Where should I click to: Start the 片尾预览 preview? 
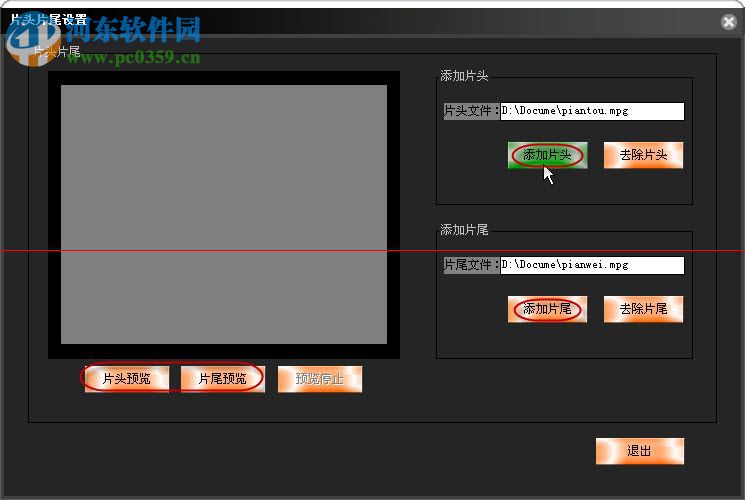(x=223, y=379)
